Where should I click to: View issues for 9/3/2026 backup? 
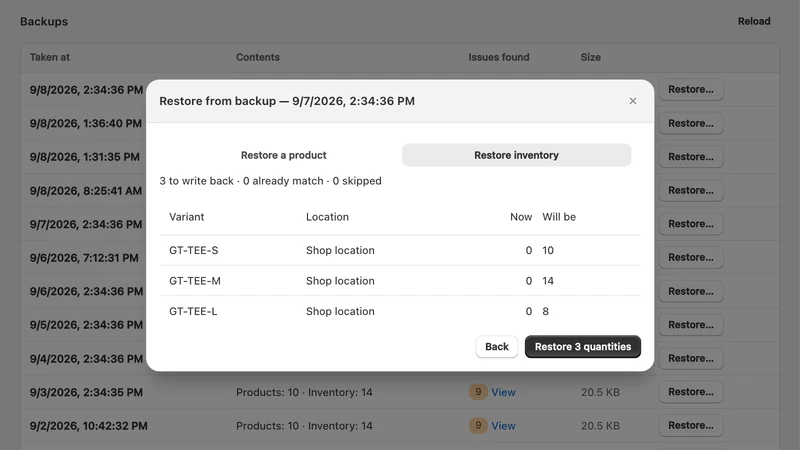pyautogui.click(x=503, y=392)
